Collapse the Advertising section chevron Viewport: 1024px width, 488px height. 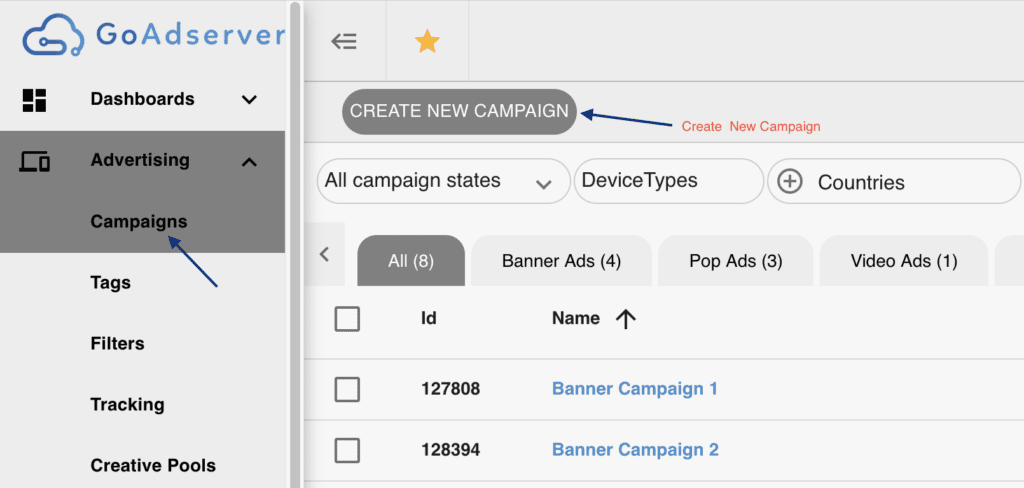pos(250,161)
